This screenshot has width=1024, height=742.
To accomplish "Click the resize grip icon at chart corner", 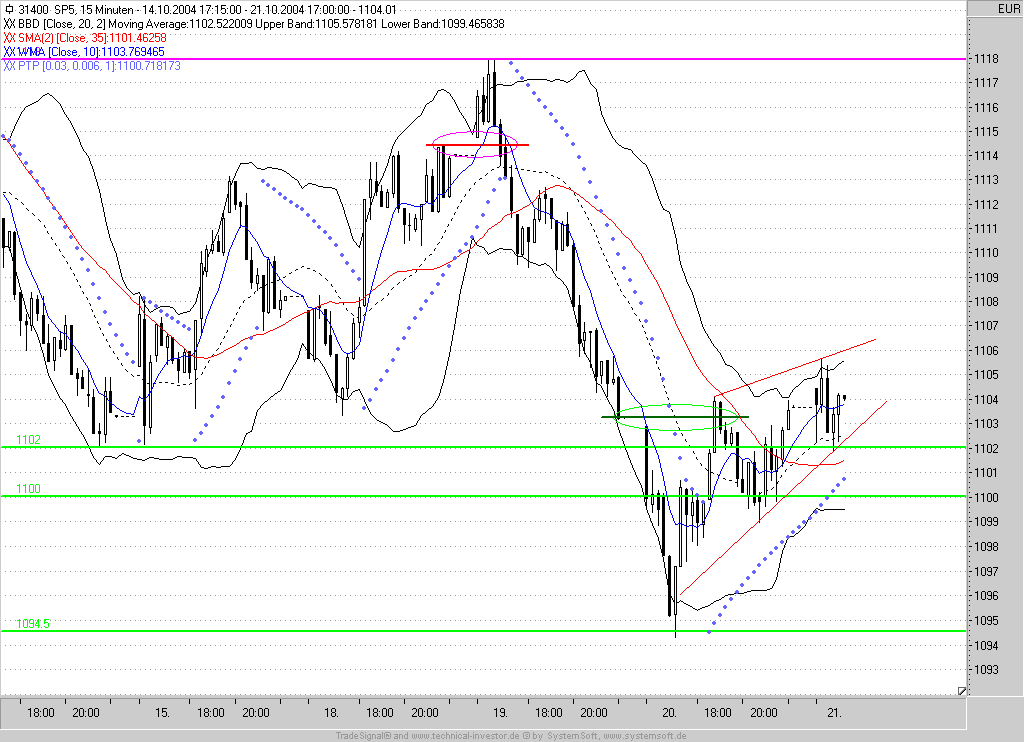I will tap(961, 691).
